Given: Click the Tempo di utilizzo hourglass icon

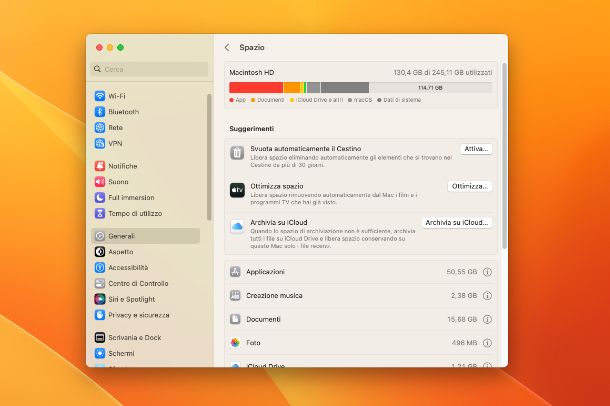Looking at the screenshot, I should pos(100,214).
